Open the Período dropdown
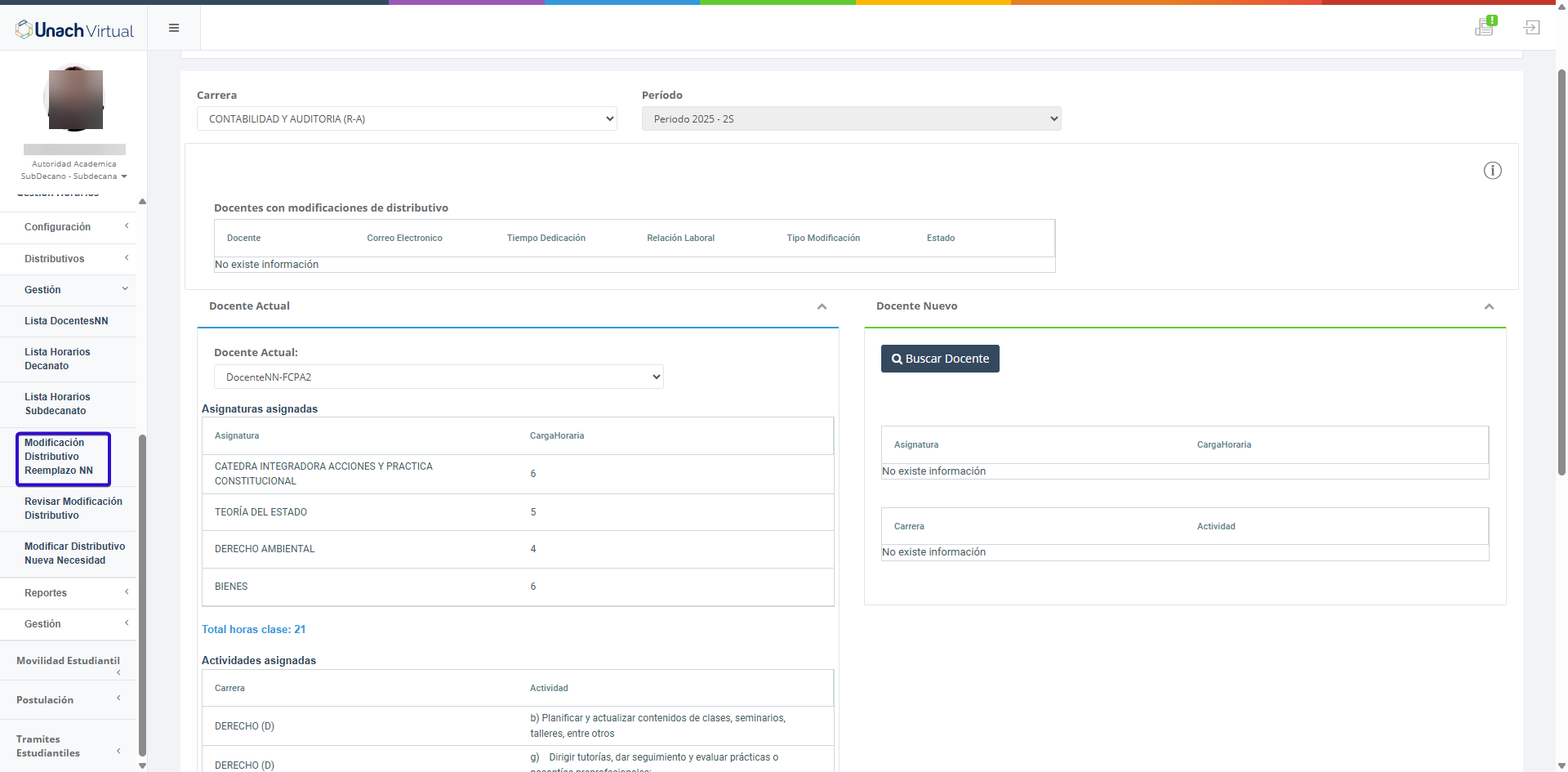The width and height of the screenshot is (1568, 772). (851, 119)
